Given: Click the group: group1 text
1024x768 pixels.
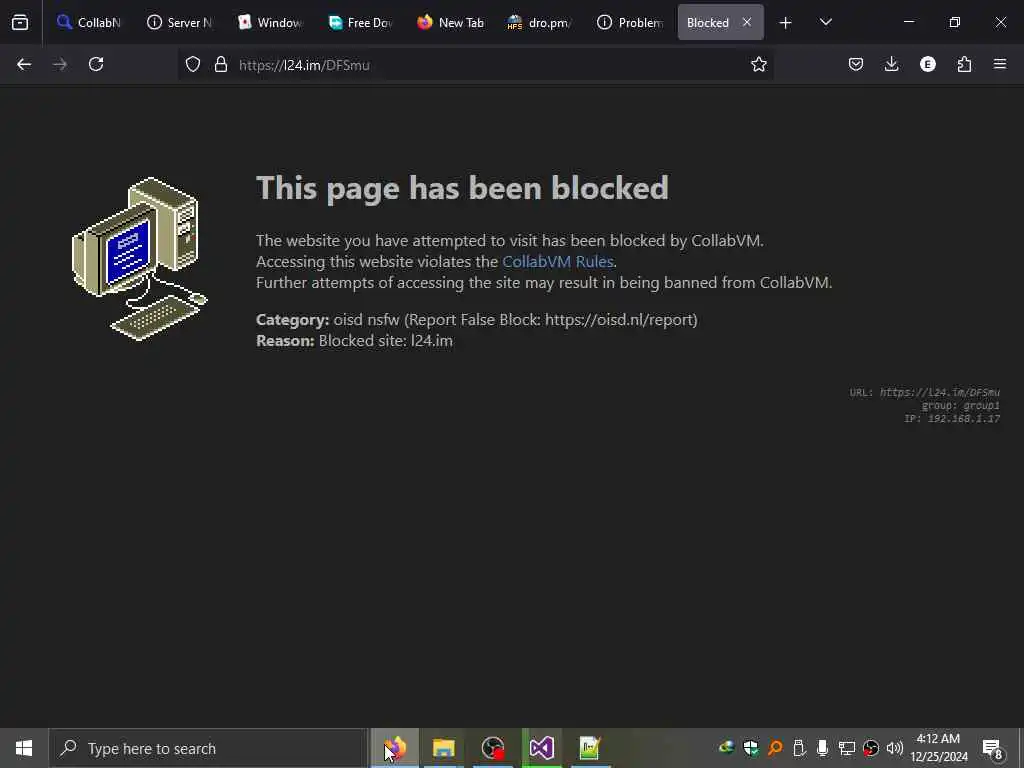Looking at the screenshot, I should coord(961,406).
